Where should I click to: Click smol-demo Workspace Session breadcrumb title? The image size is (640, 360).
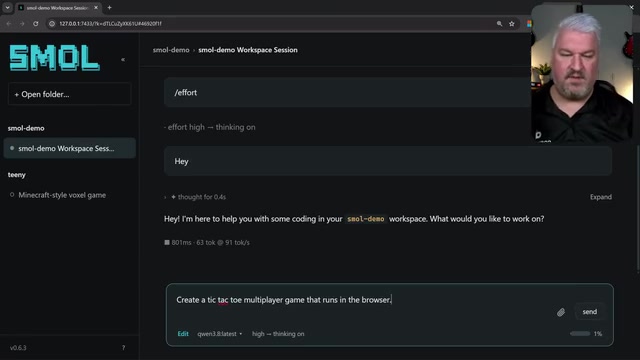(x=248, y=50)
